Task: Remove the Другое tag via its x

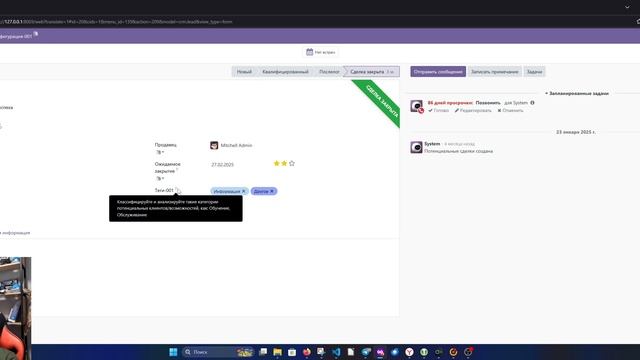Action: pyautogui.click(x=272, y=191)
